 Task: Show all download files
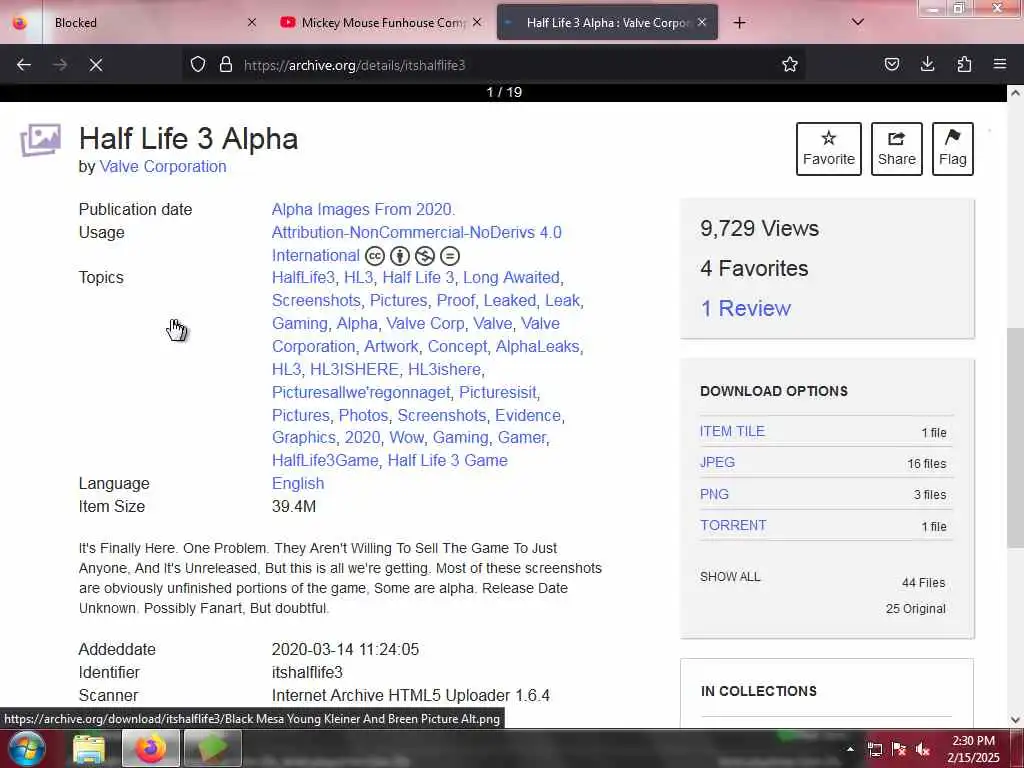730,577
